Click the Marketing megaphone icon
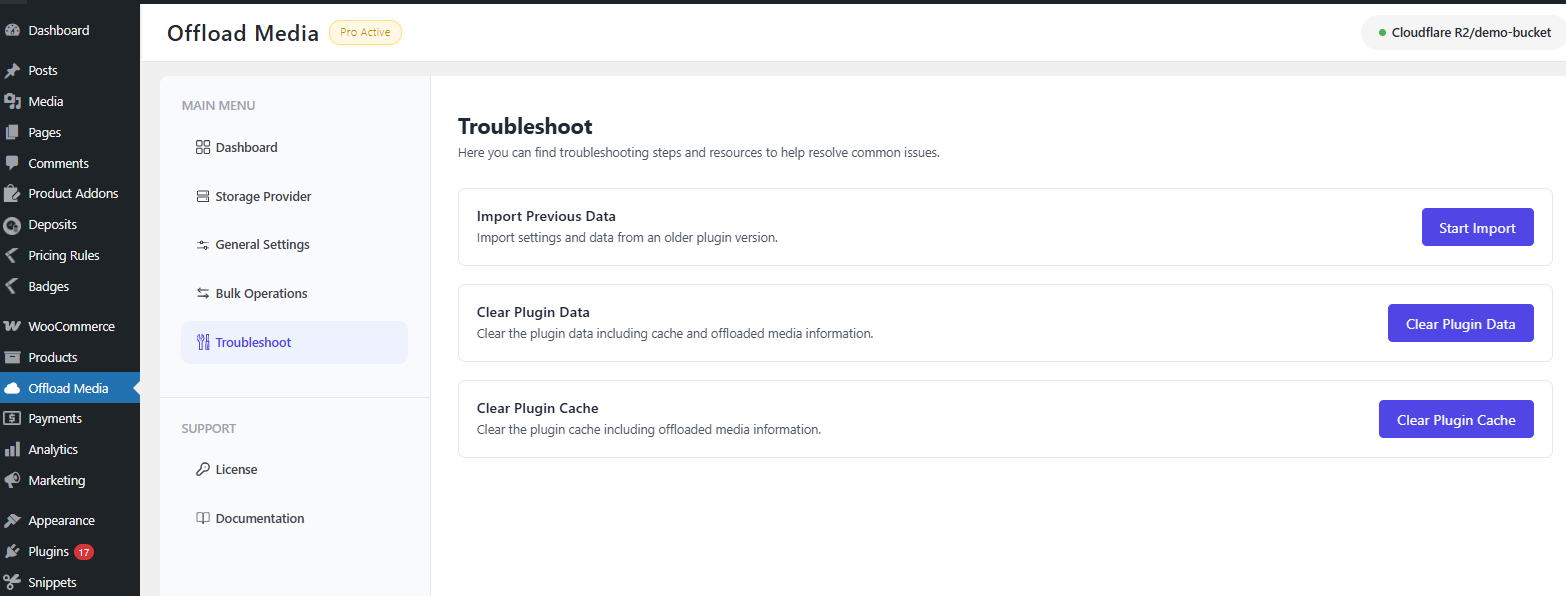The height and width of the screenshot is (596, 1566). 13,481
